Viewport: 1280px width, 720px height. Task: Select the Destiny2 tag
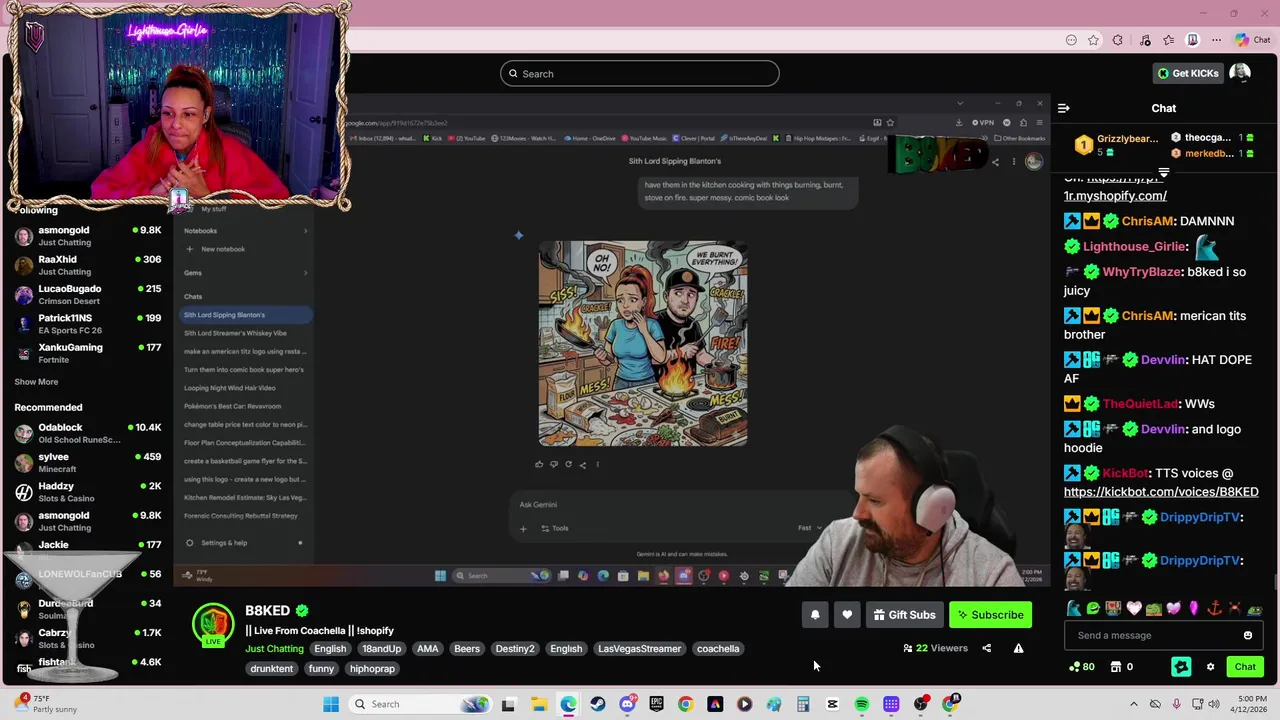click(515, 649)
